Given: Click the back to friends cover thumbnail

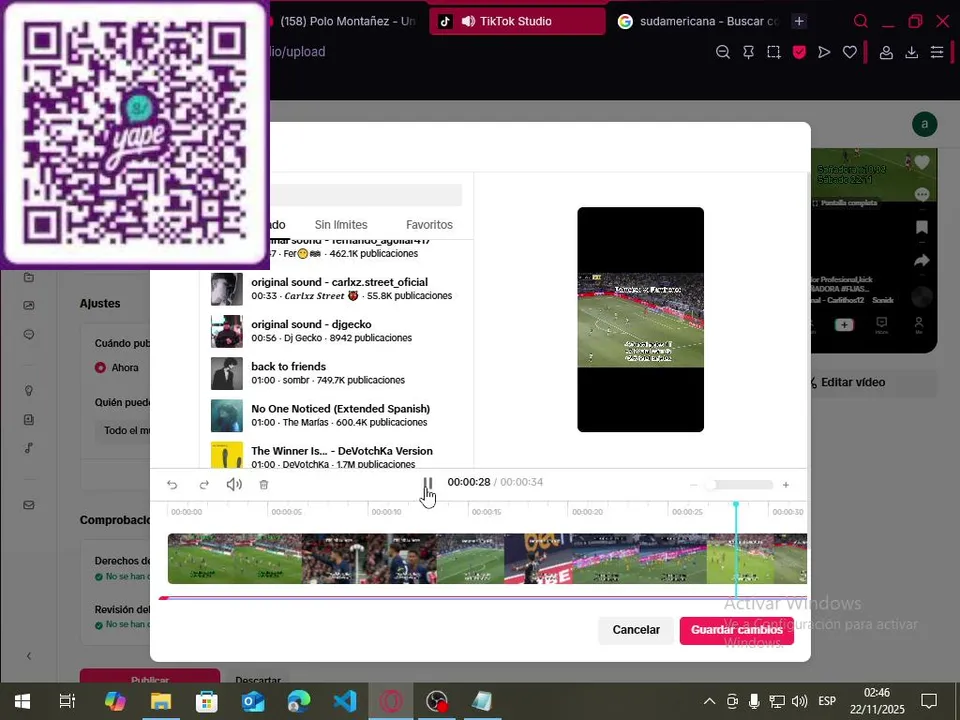Looking at the screenshot, I should tap(227, 373).
